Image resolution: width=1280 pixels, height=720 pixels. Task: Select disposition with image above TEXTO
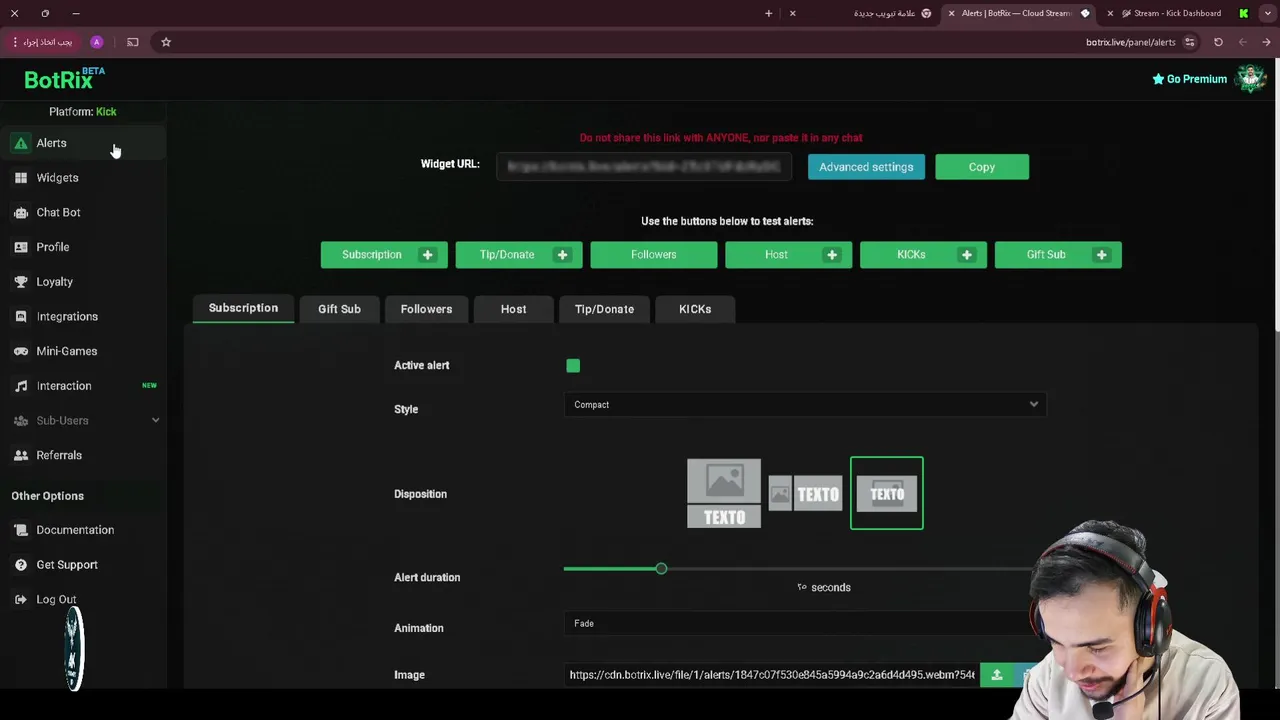724,493
